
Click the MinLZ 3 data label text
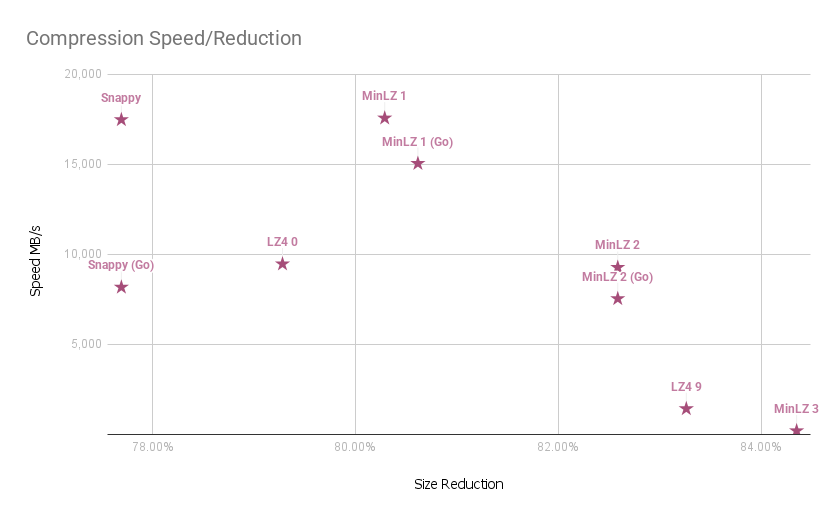796,409
